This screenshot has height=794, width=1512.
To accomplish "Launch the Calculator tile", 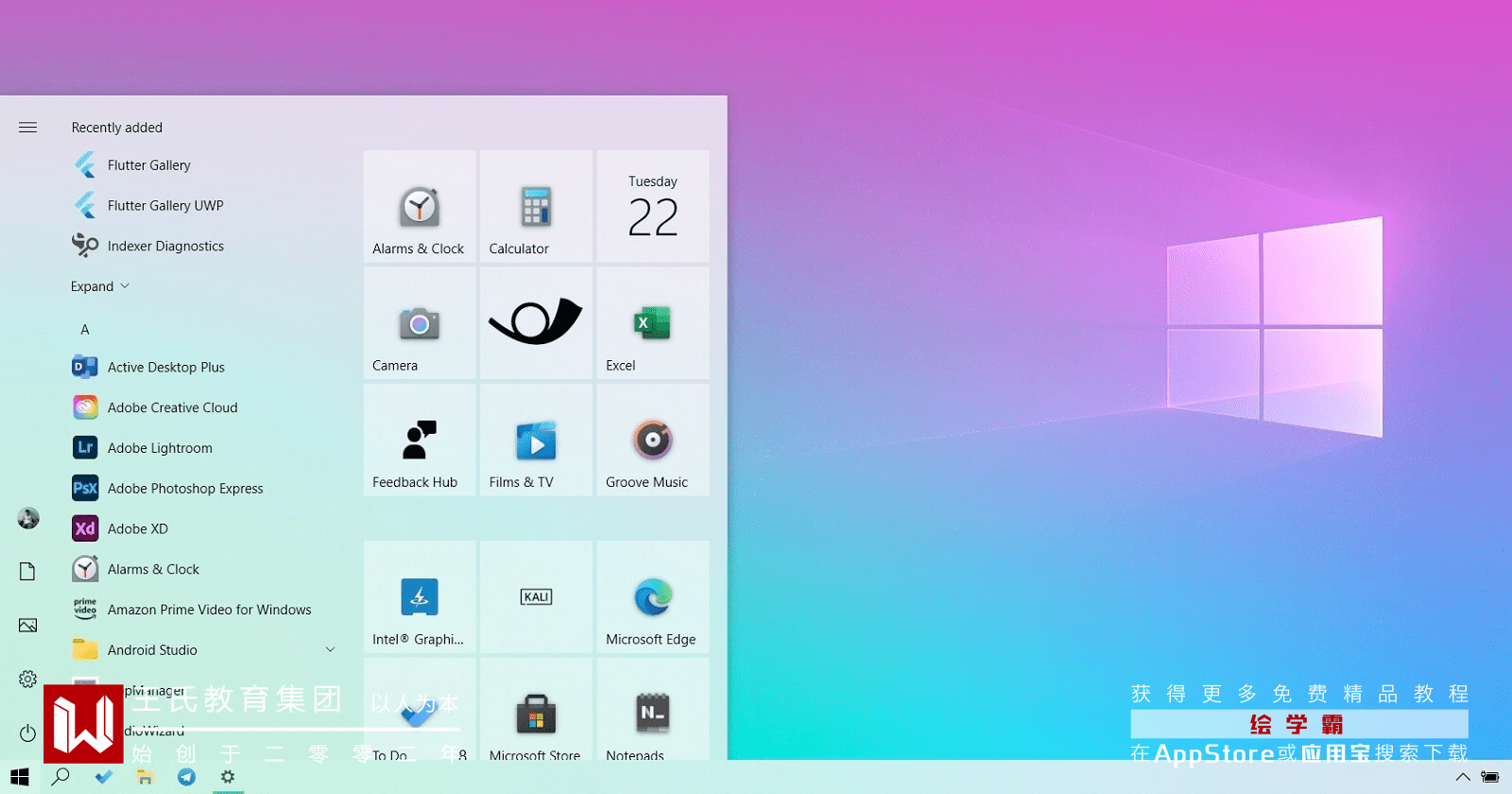I will pos(536,206).
